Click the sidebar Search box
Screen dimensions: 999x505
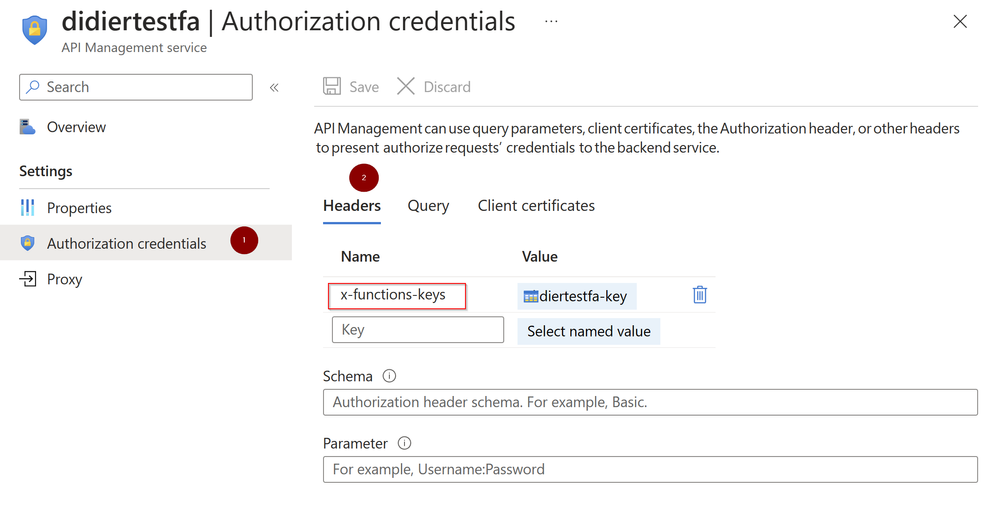point(136,87)
